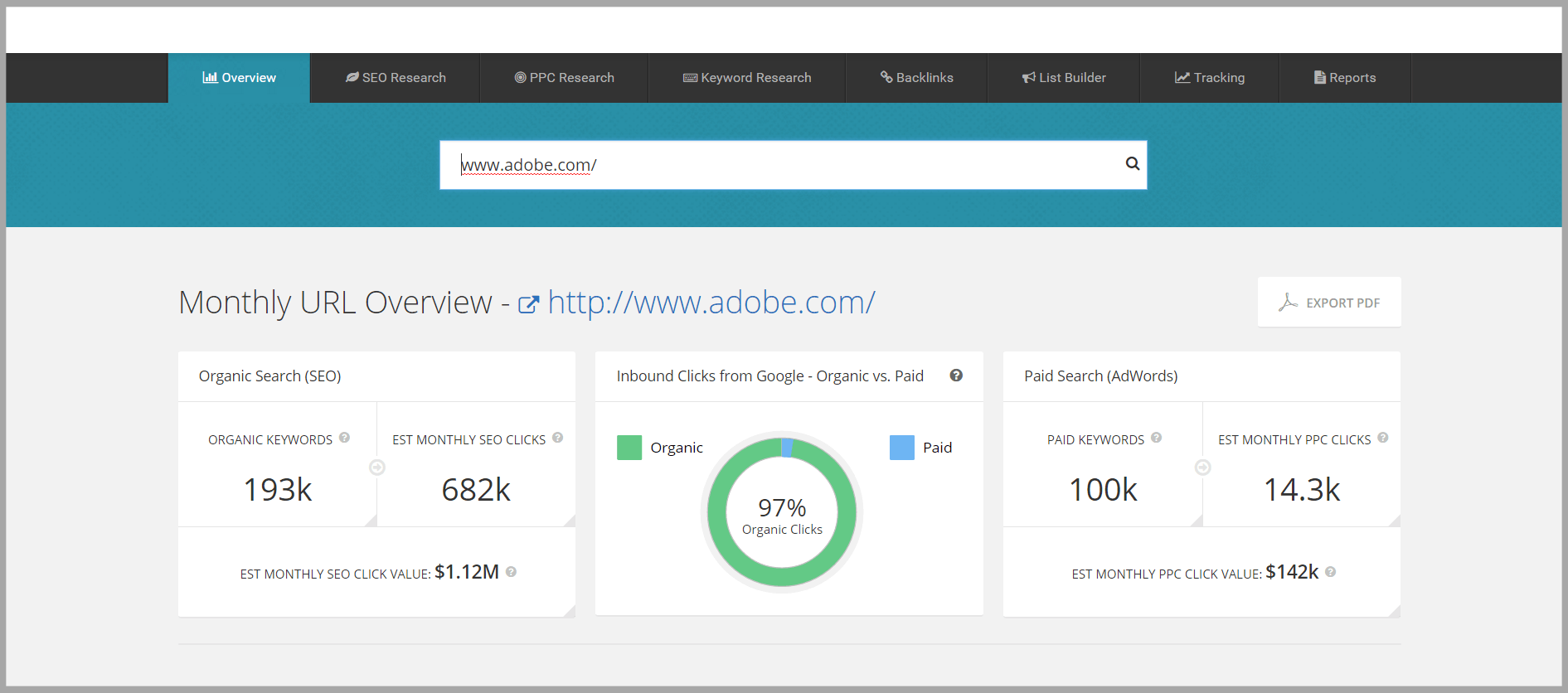The height and width of the screenshot is (693, 1568).
Task: Click help icon beside SEO Click Value
Action: 511,572
